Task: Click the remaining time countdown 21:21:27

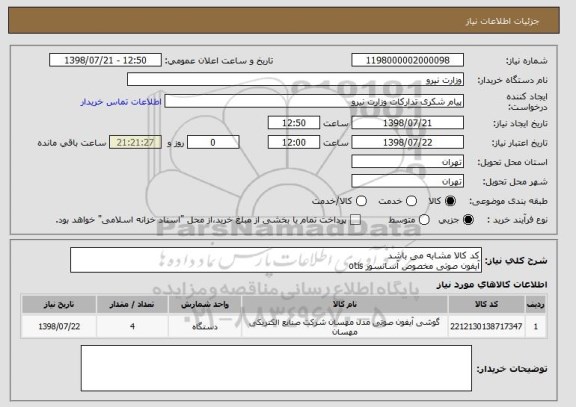Action: pos(135,142)
